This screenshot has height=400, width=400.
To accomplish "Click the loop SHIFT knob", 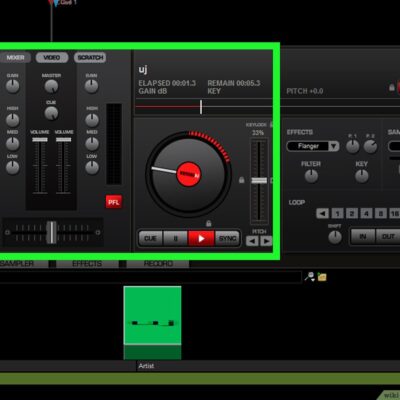I will tap(335, 237).
